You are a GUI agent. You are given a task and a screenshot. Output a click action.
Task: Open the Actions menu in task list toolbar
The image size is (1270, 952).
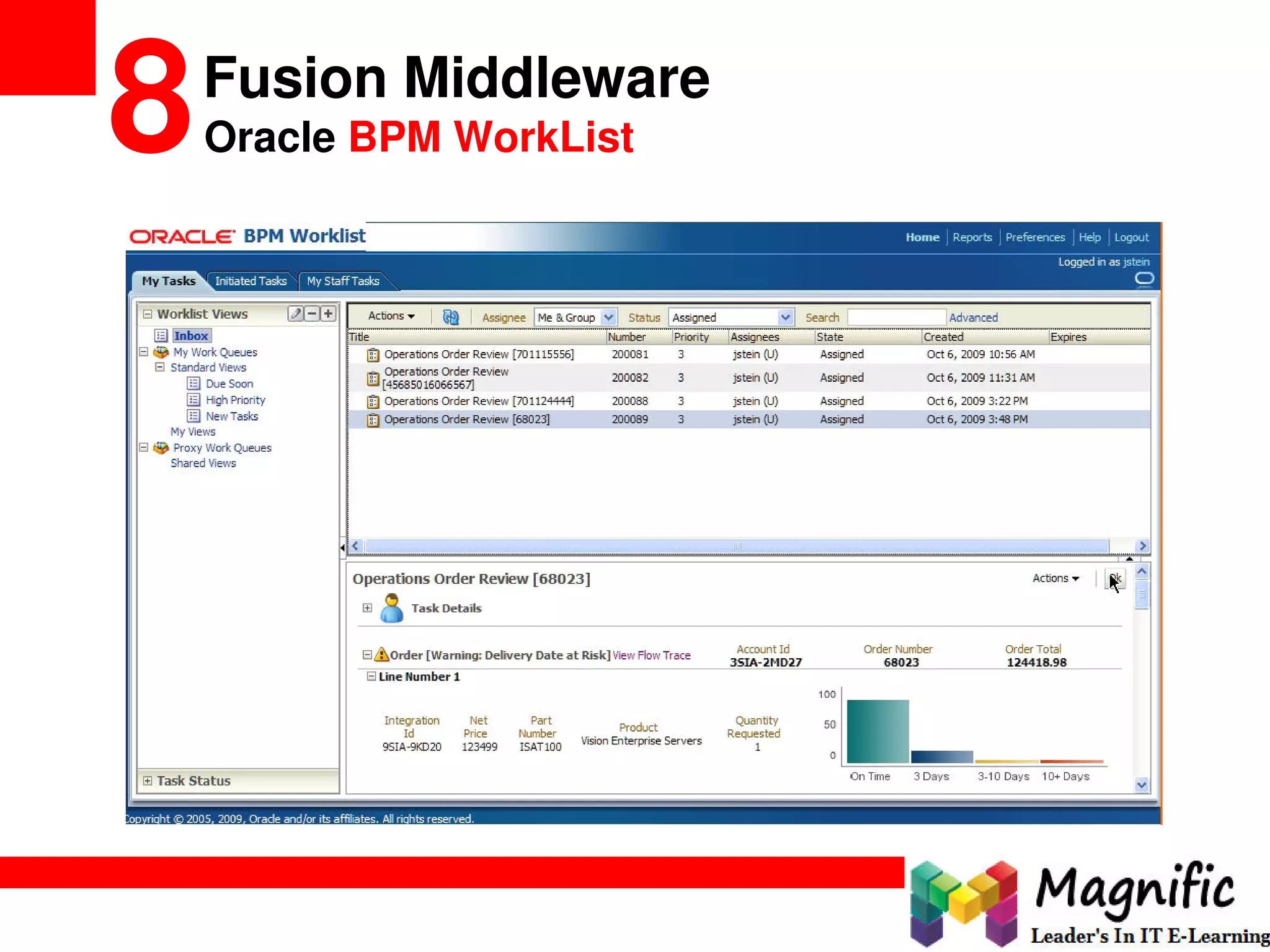391,316
